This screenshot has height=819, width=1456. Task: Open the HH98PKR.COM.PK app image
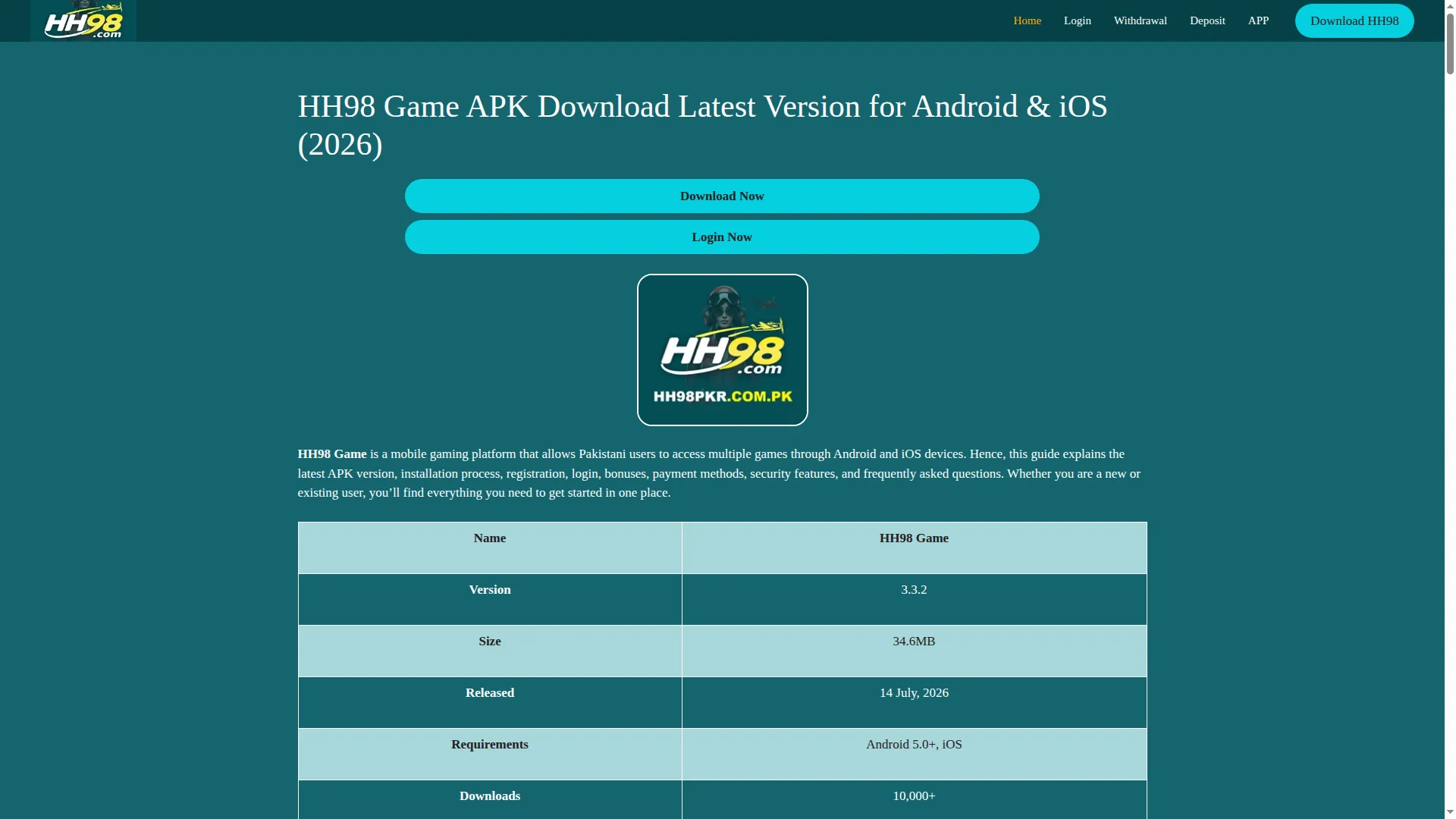coord(722,350)
